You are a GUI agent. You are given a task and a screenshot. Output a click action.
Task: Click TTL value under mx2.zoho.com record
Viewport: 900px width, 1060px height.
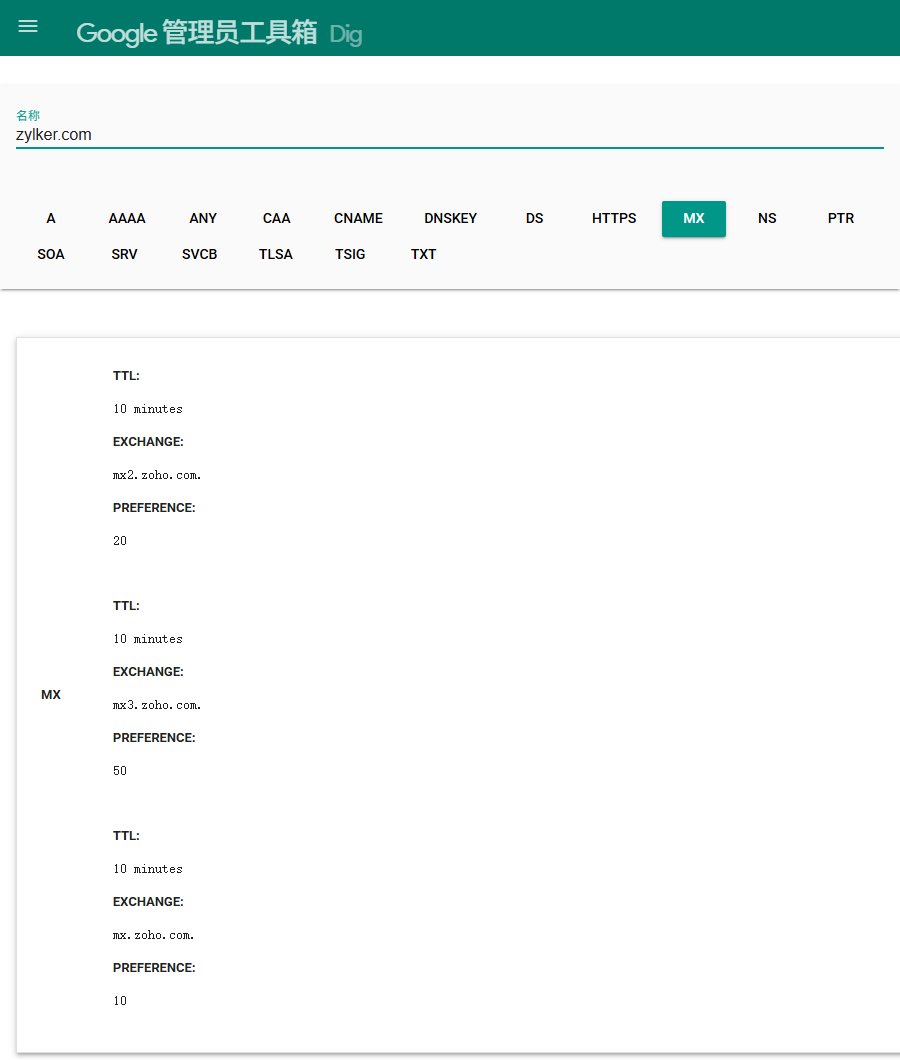coord(148,409)
